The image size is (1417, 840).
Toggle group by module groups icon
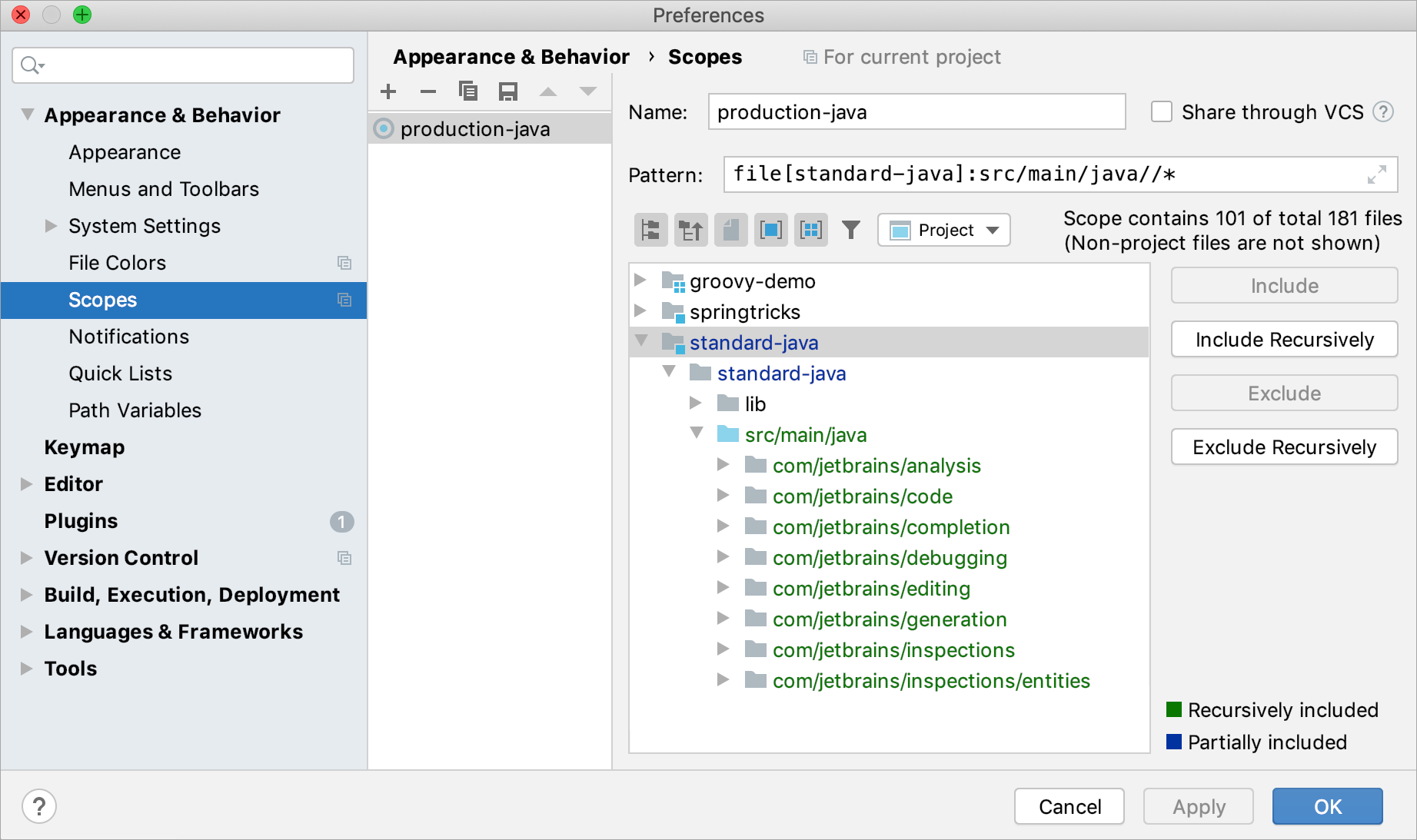[x=811, y=230]
